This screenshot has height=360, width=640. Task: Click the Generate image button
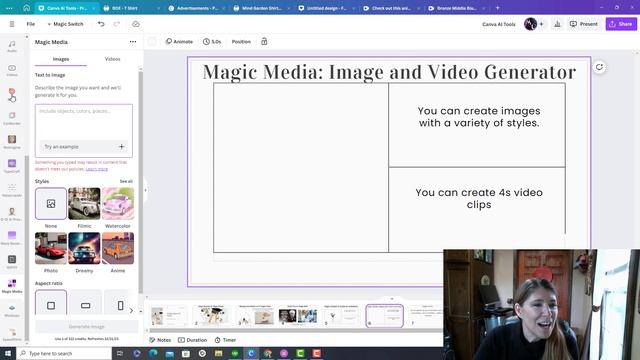pyautogui.click(x=87, y=327)
